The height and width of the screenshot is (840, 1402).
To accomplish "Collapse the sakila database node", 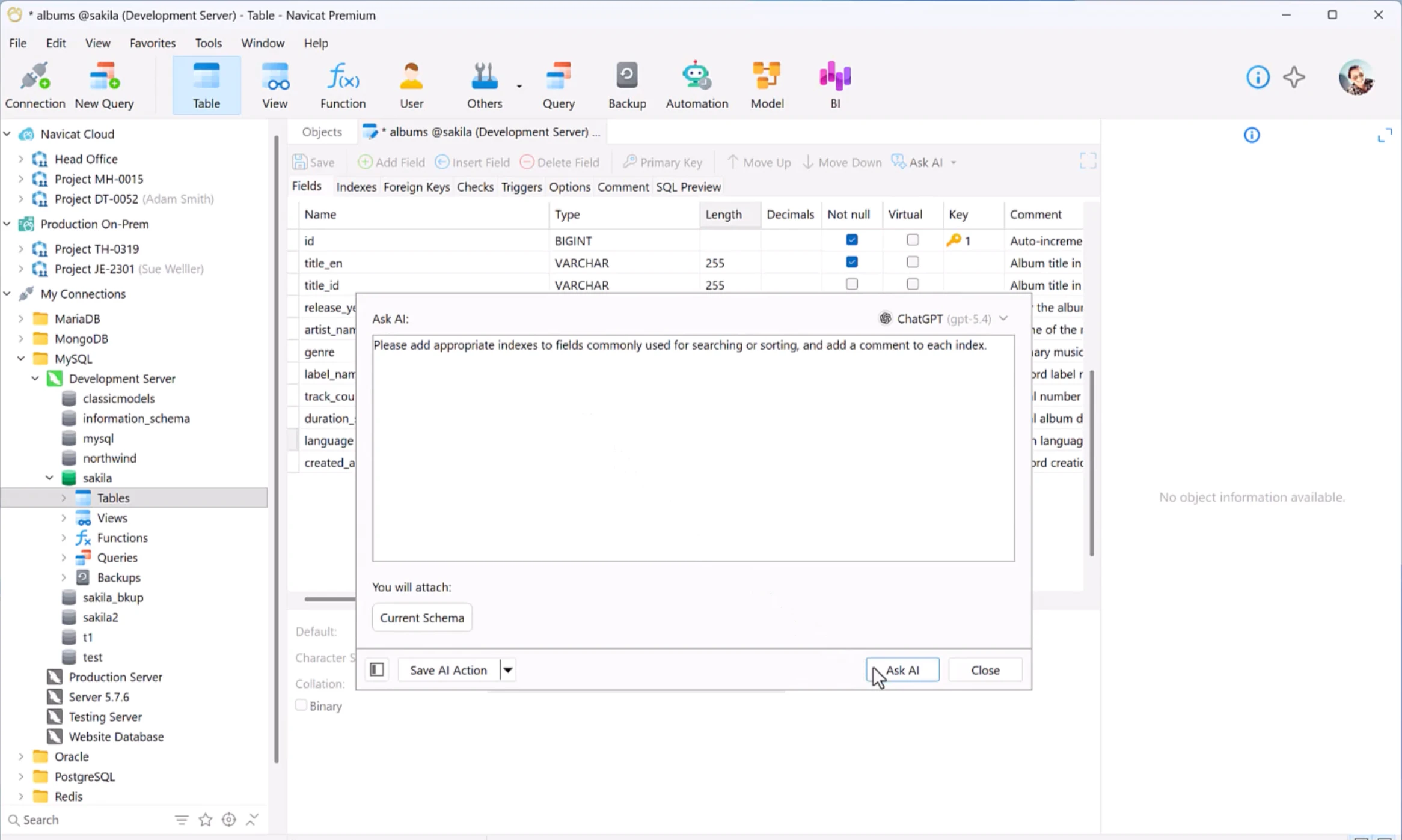I will (49, 478).
